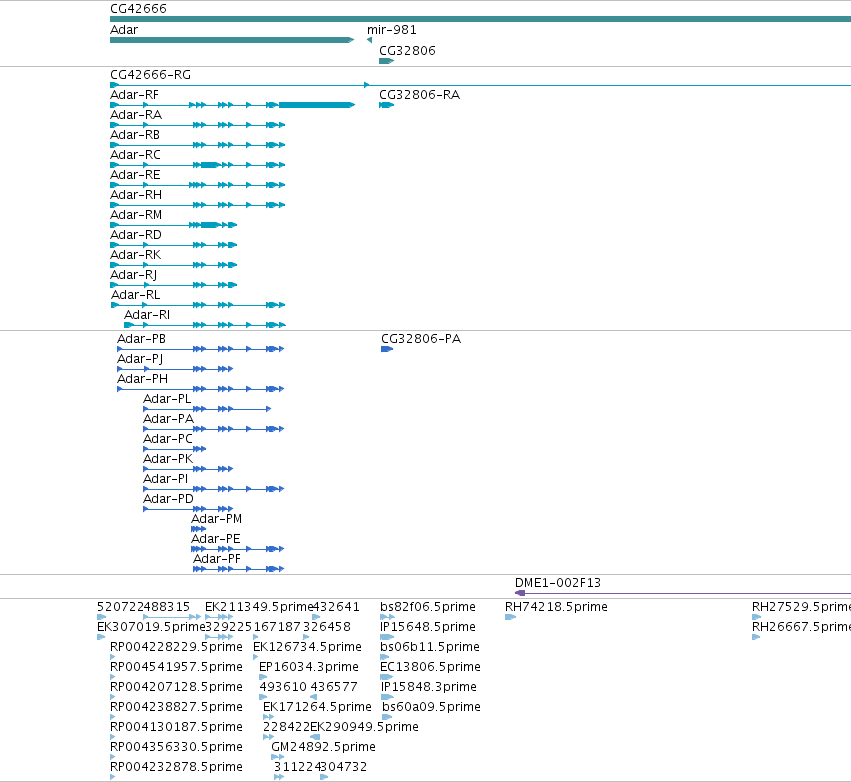Click transcript label Adar-RJ

134,275
